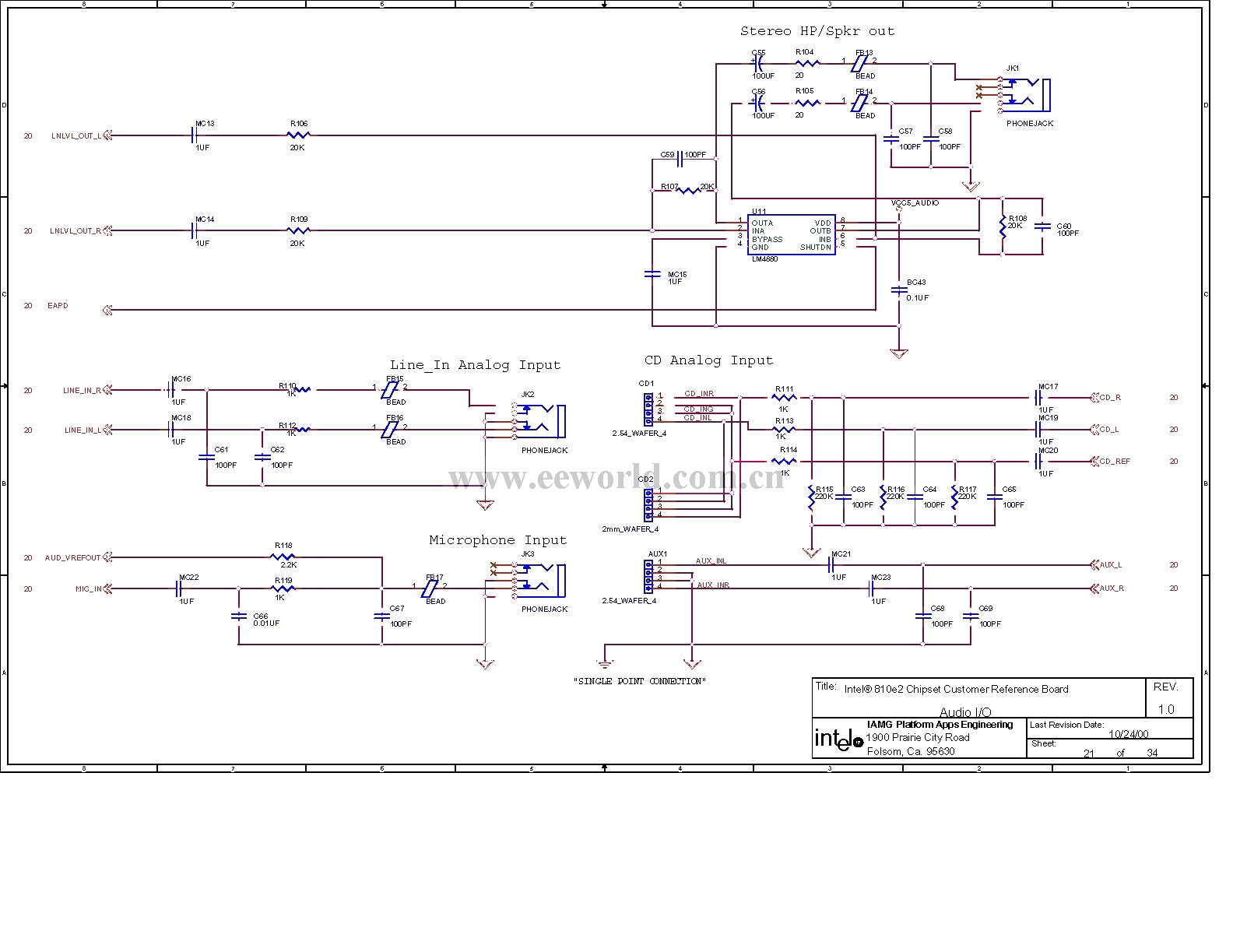1233x952 pixels.
Task: Select the AUX_R port label
Action: tap(1112, 588)
